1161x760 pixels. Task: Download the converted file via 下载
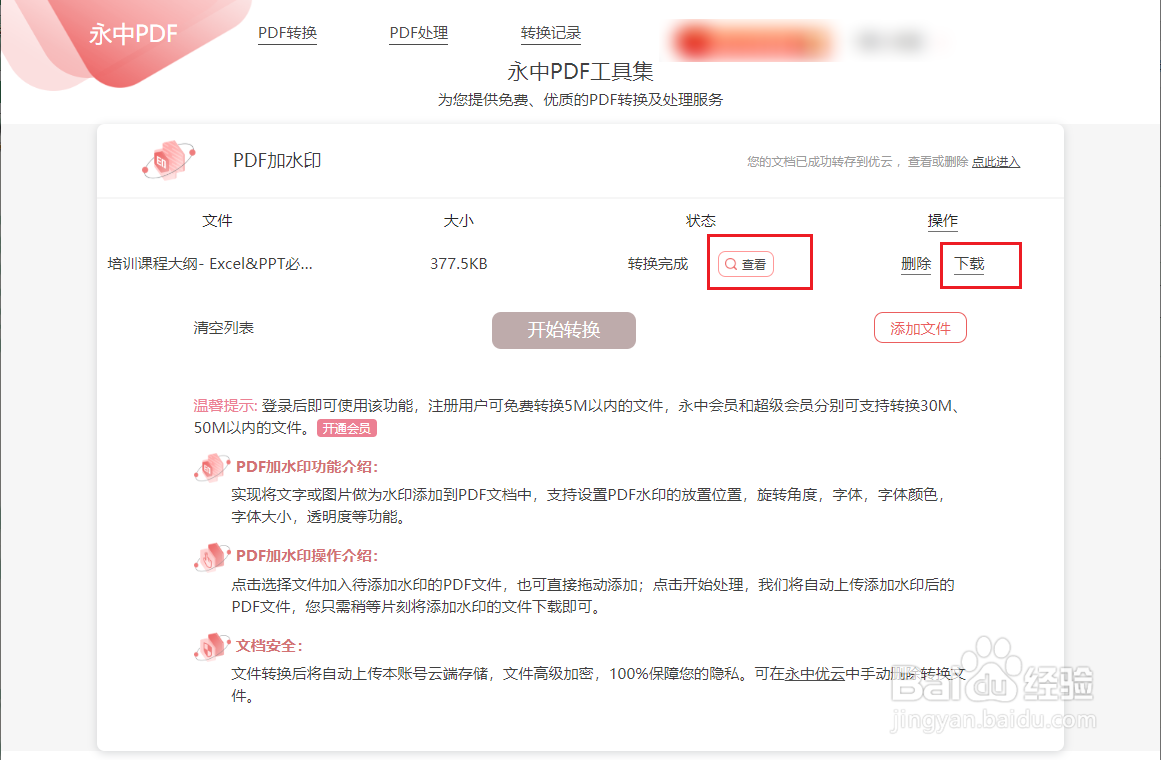click(968, 264)
